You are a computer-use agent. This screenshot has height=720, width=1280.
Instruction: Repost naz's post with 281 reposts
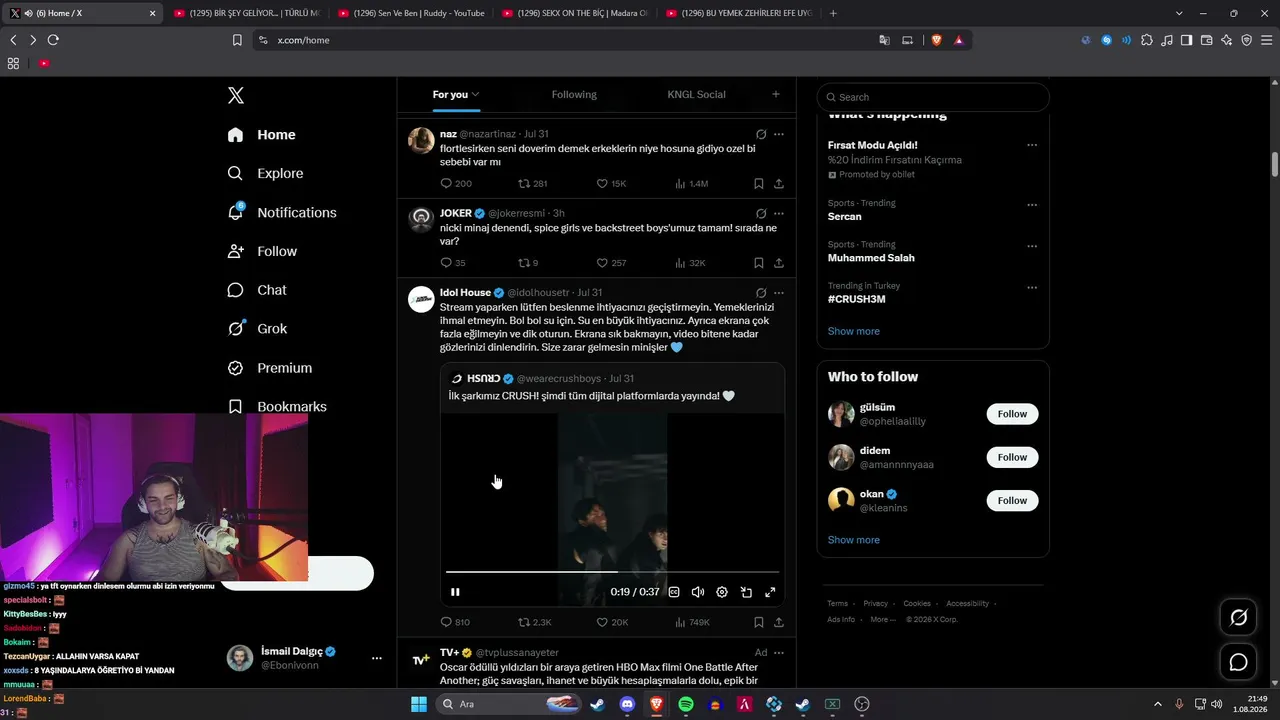532,184
